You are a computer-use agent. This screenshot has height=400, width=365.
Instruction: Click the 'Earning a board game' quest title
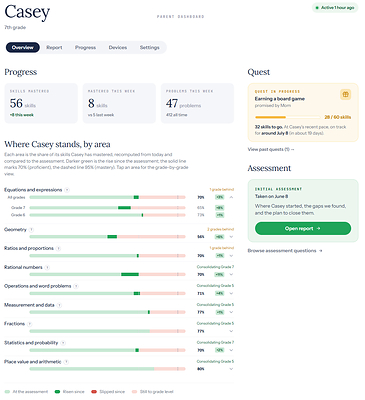[280, 99]
